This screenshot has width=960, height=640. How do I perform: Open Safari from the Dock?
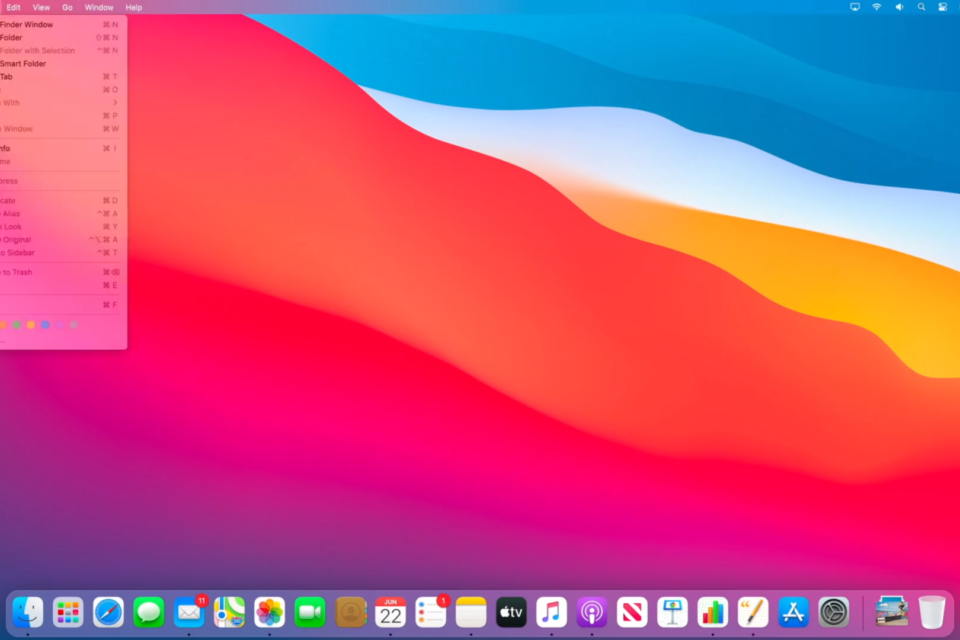click(108, 611)
